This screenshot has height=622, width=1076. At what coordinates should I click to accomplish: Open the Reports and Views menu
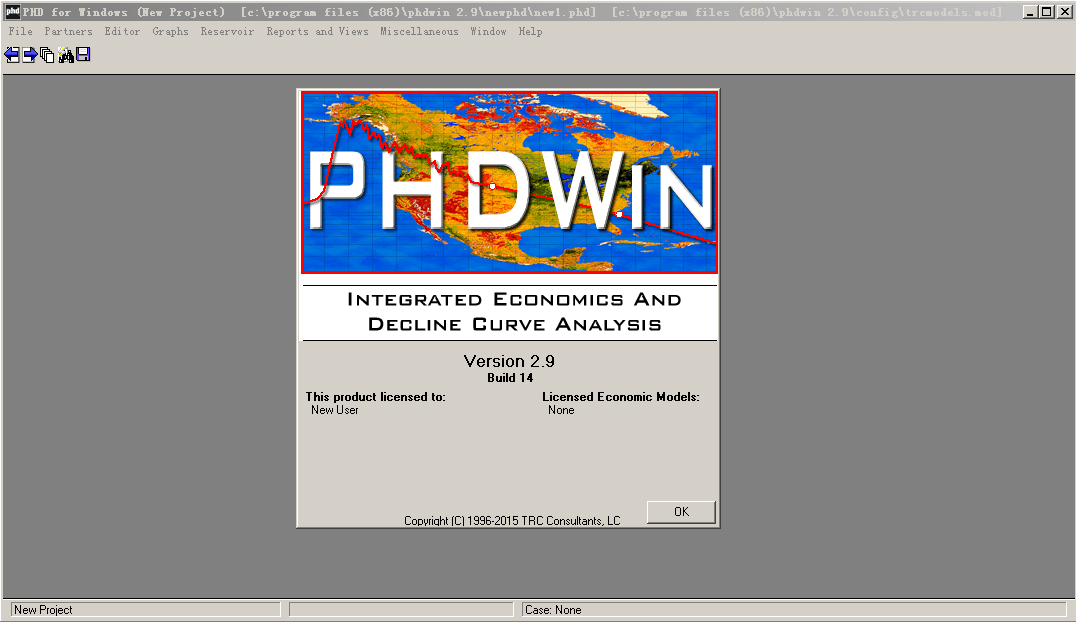(x=317, y=32)
